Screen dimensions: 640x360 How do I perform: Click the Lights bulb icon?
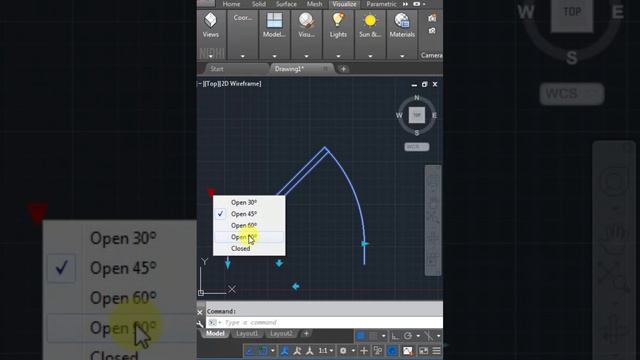coord(338,20)
